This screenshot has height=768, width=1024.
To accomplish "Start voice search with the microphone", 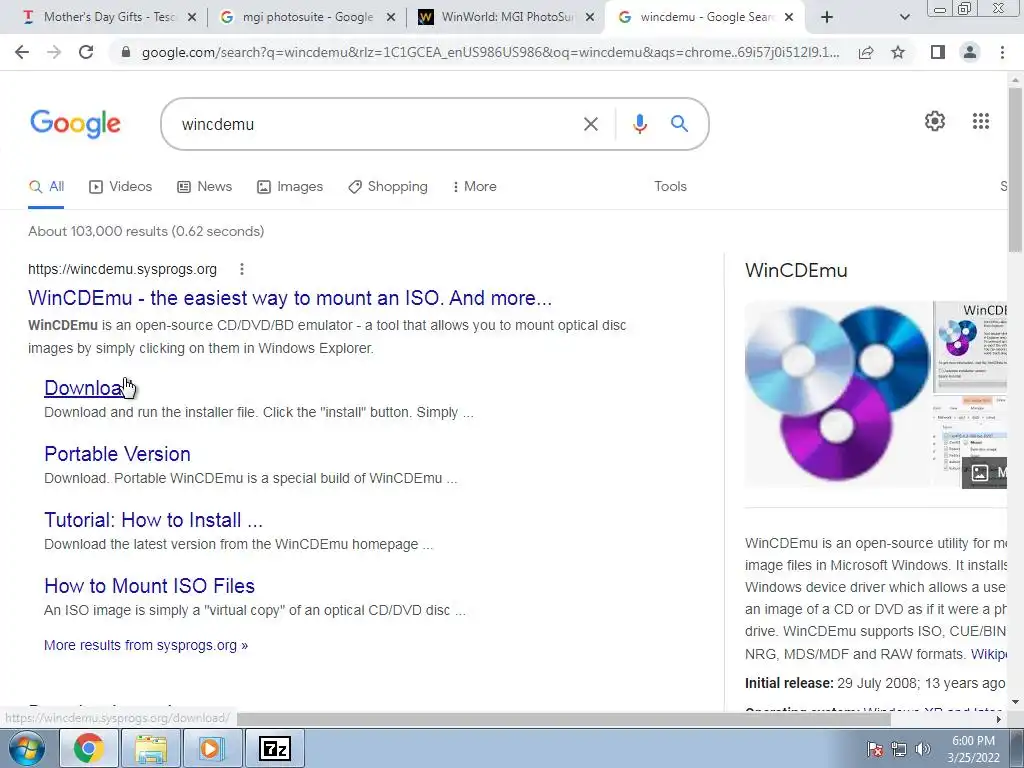I will point(640,124).
